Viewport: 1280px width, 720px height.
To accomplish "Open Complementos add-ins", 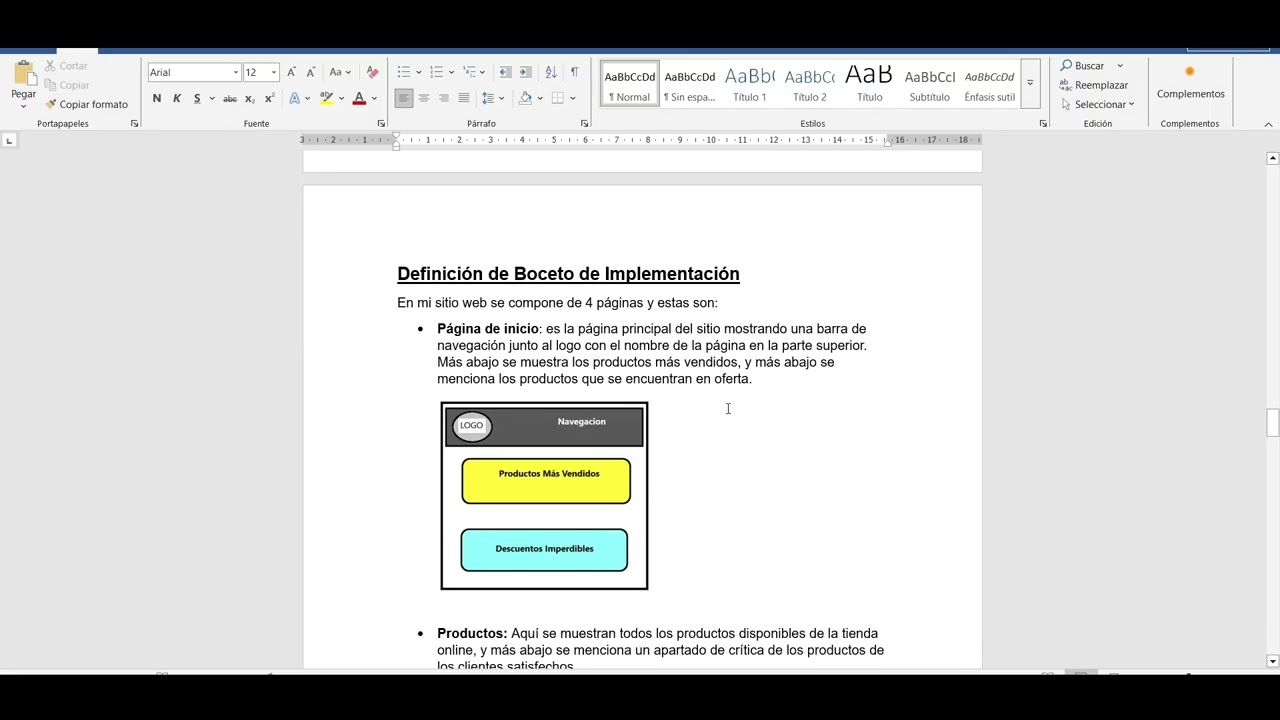I will point(1190,82).
